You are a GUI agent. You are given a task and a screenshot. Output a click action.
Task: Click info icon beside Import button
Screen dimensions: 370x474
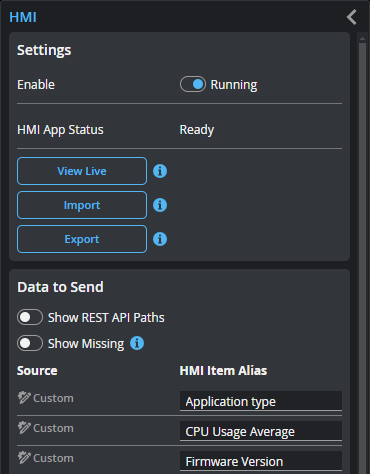pyautogui.click(x=160, y=205)
